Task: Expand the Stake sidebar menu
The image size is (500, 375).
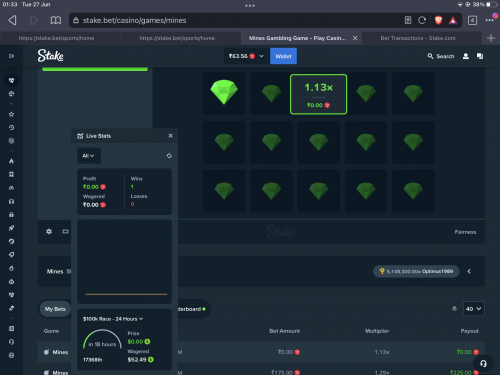Action: [11, 56]
